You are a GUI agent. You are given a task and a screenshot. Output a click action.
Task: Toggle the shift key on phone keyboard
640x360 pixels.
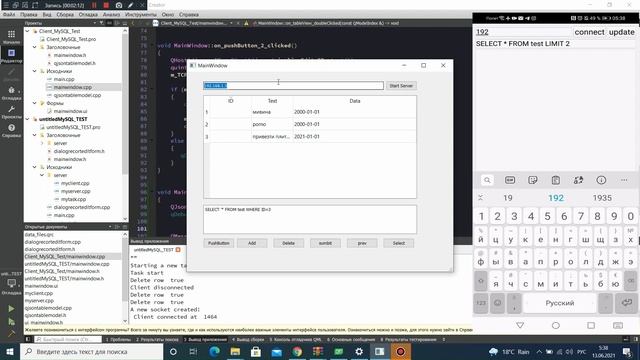tap(481, 281)
